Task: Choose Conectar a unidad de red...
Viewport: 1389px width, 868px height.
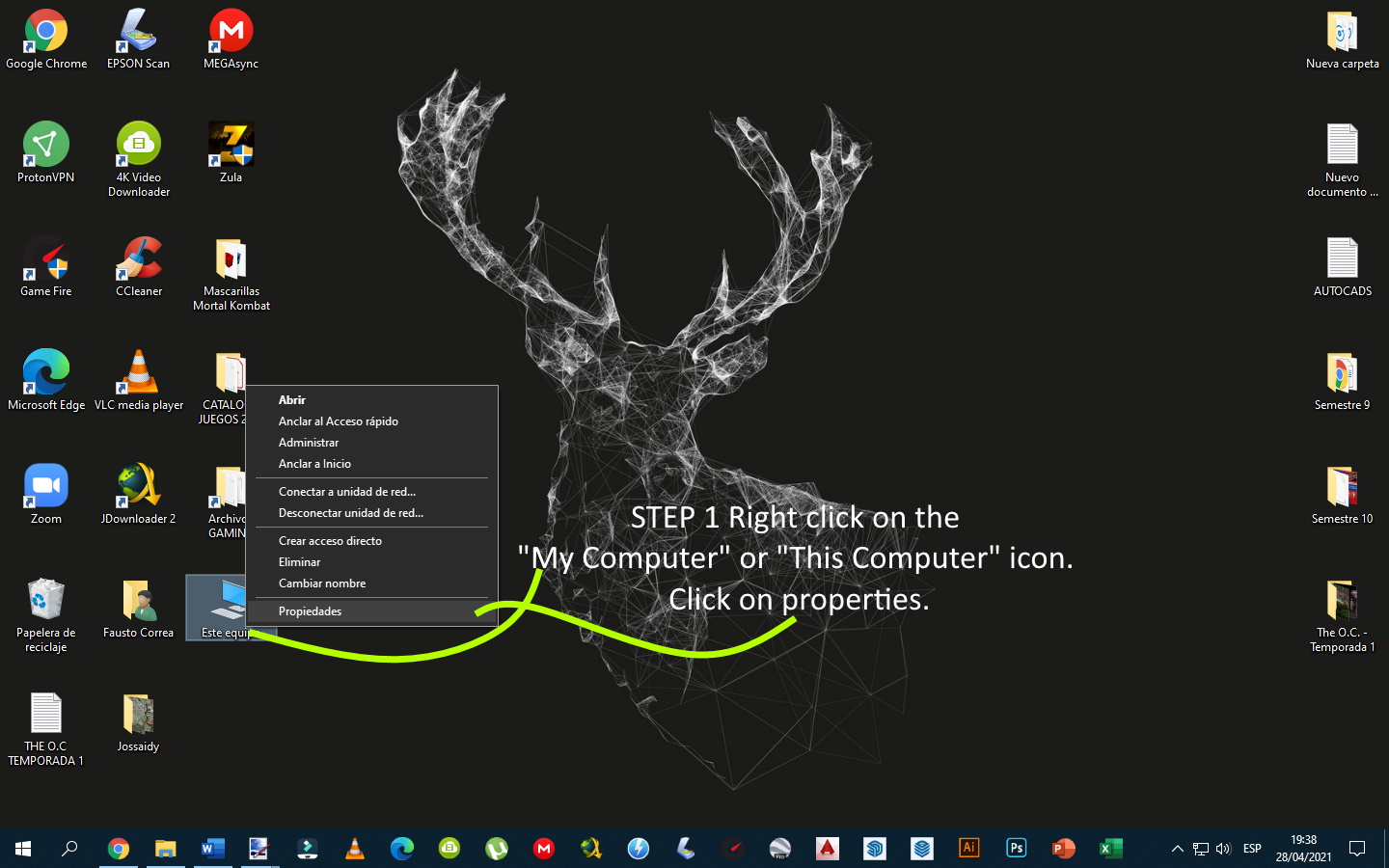Action: click(x=372, y=492)
